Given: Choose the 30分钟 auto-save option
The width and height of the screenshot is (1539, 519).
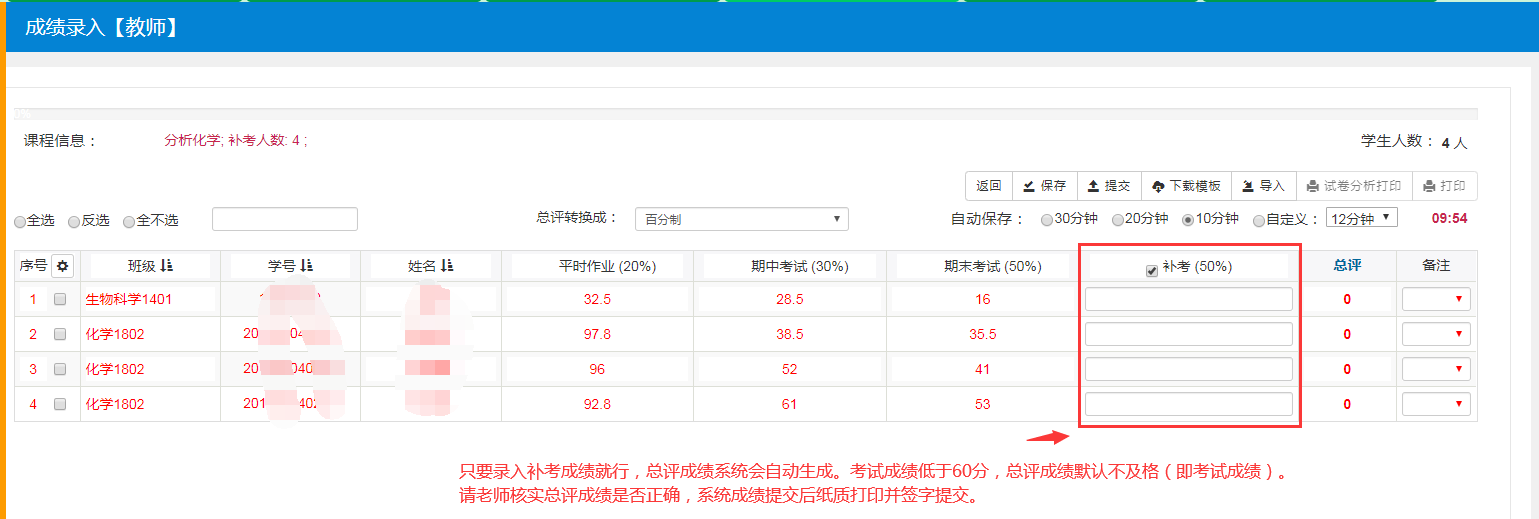Looking at the screenshot, I should [1047, 220].
